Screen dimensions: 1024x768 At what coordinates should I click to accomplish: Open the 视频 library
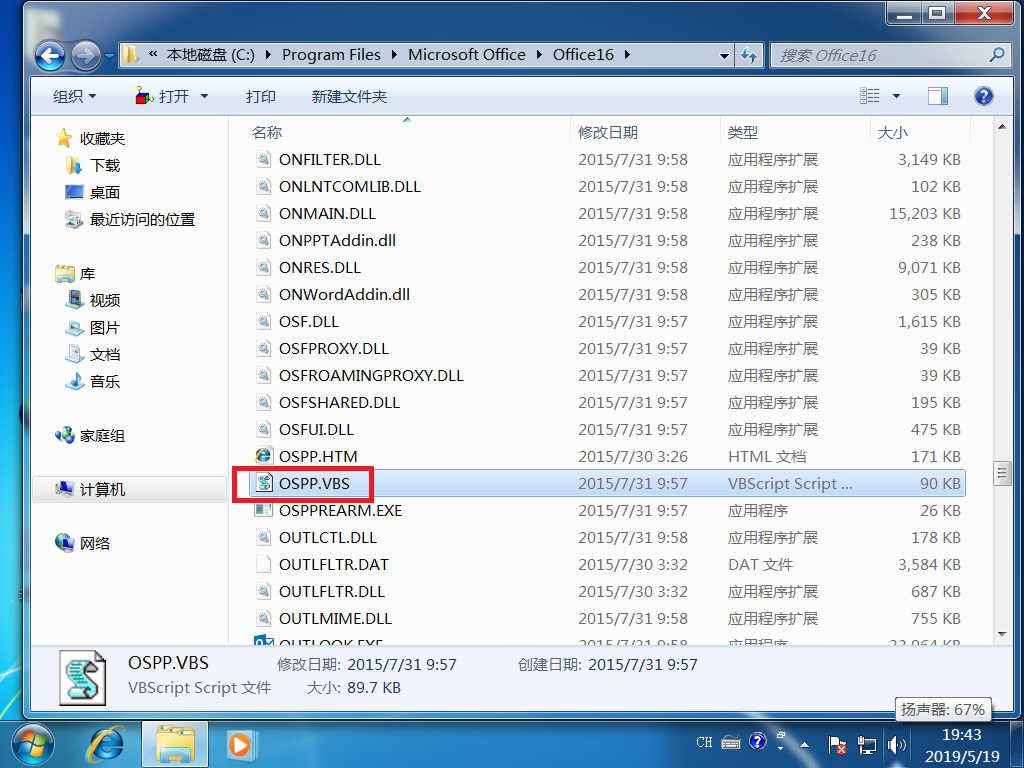click(x=104, y=300)
